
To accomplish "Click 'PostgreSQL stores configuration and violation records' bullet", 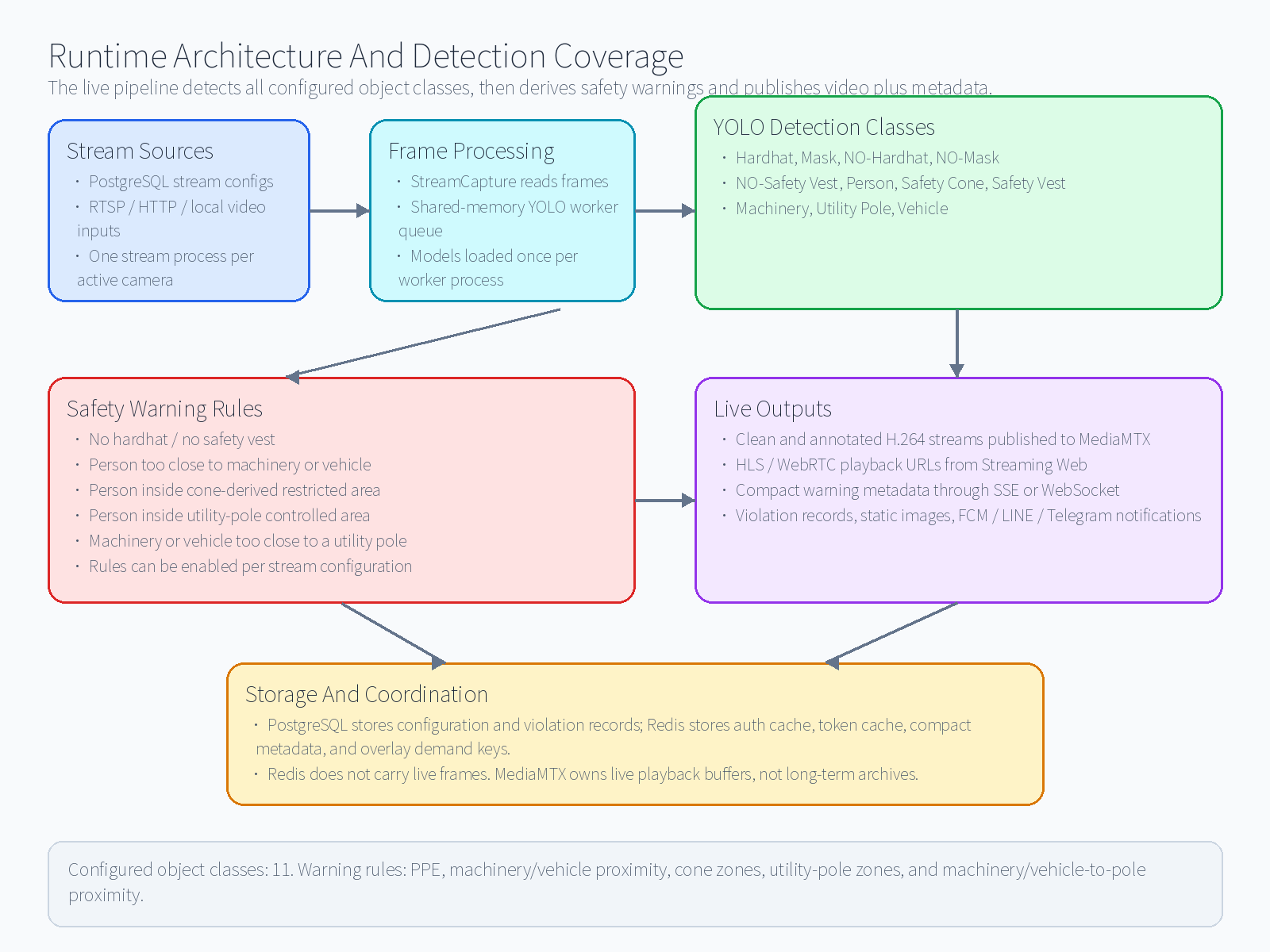I will pos(613,737).
